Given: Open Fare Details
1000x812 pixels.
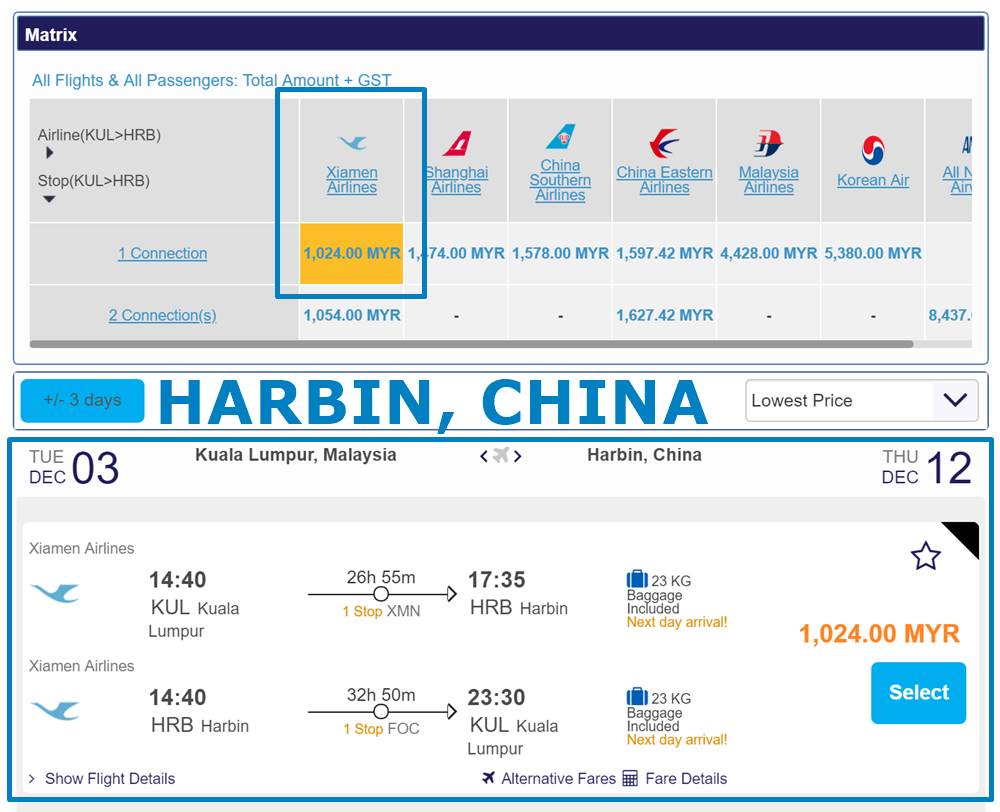Looking at the screenshot, I should point(686,778).
